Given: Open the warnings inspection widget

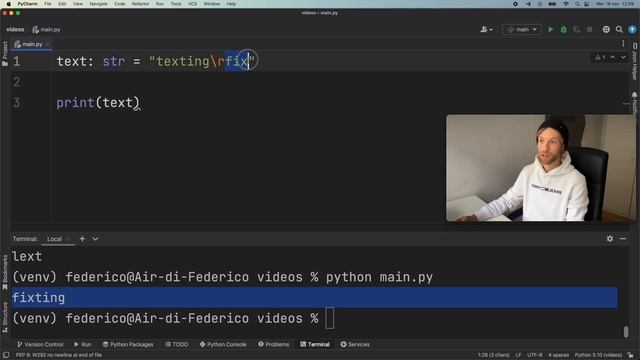Looking at the screenshot, I should (x=600, y=57).
